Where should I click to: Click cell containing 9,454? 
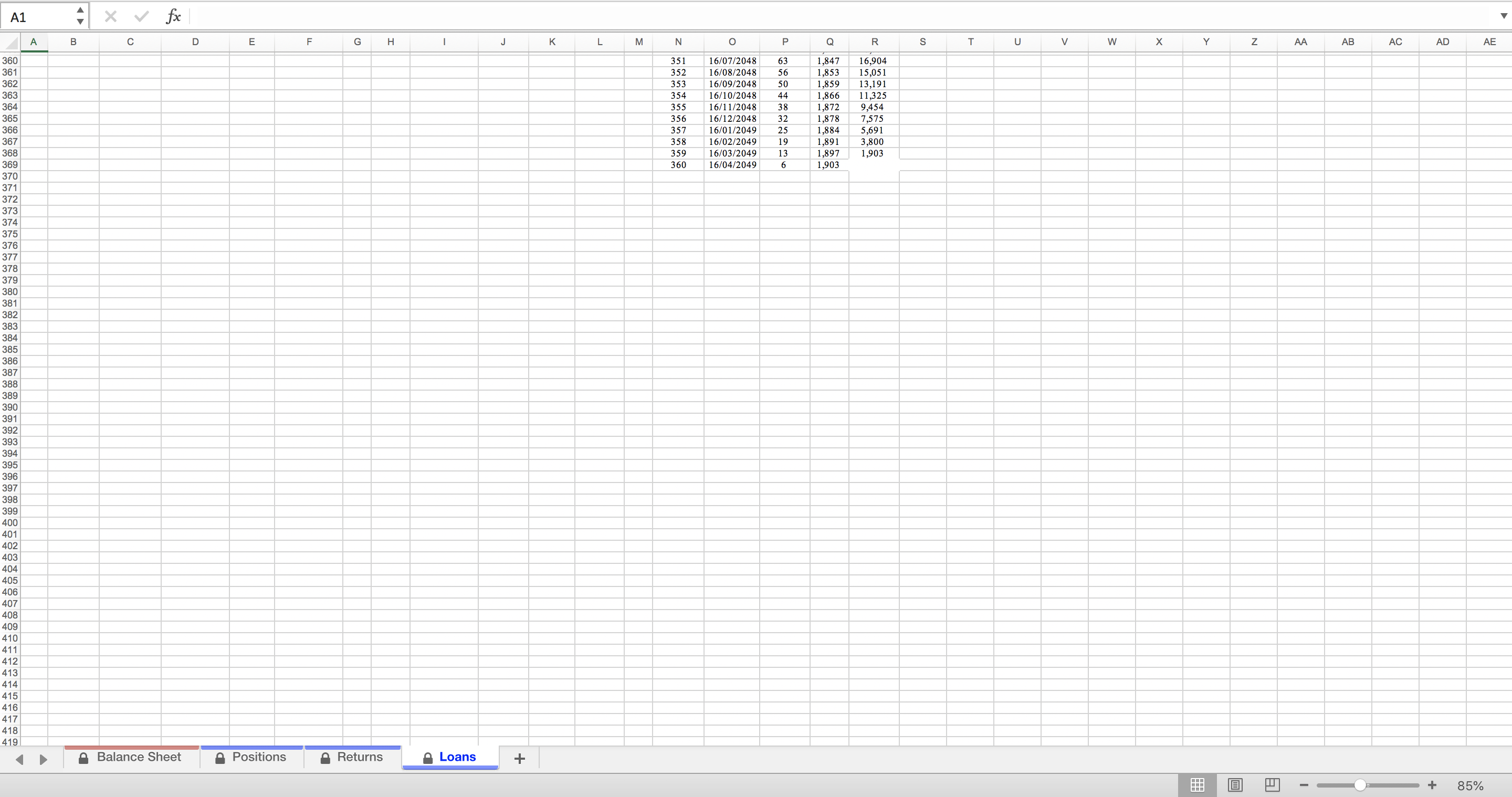(874, 107)
